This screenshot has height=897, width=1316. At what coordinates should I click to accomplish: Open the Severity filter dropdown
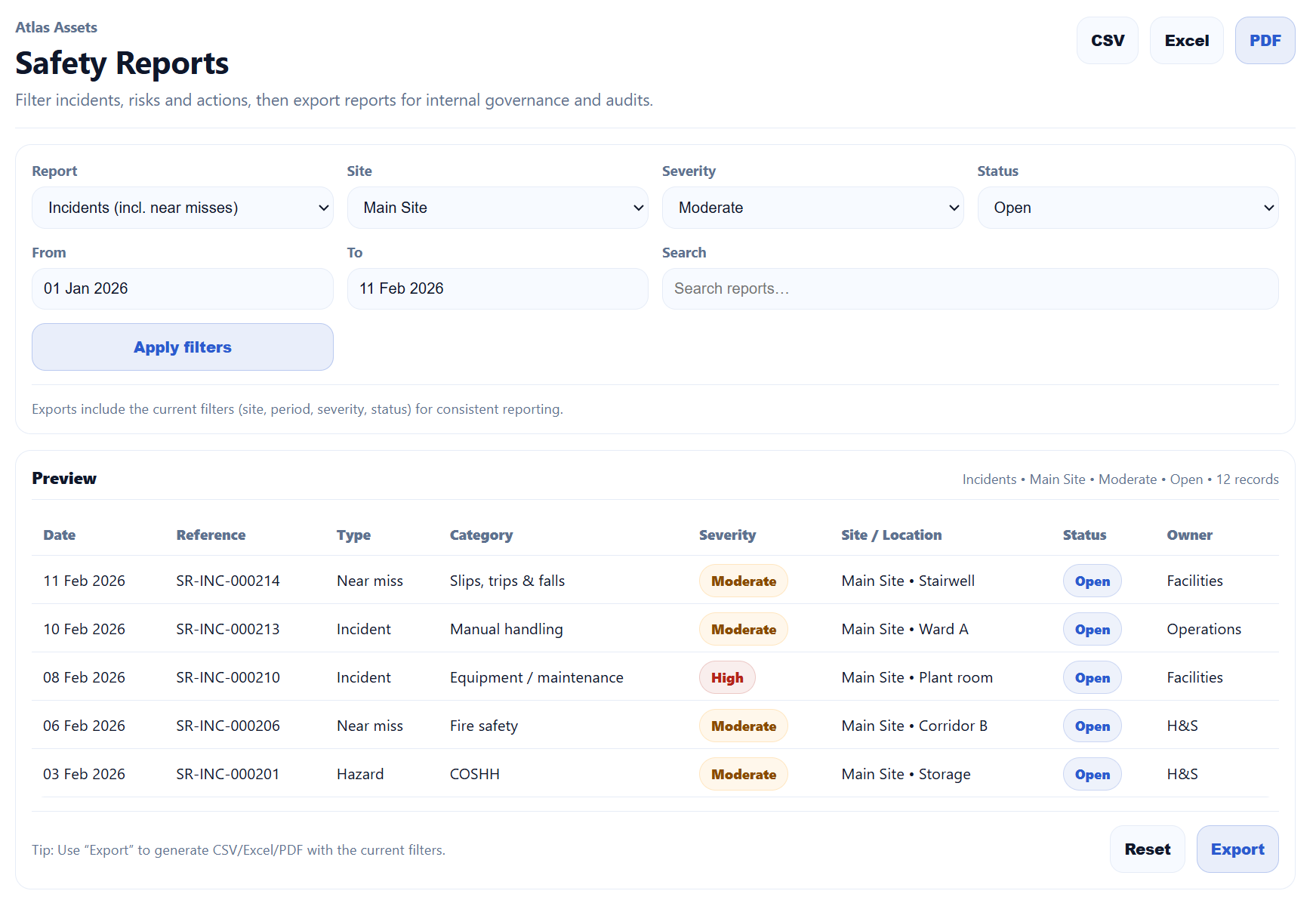tap(812, 208)
